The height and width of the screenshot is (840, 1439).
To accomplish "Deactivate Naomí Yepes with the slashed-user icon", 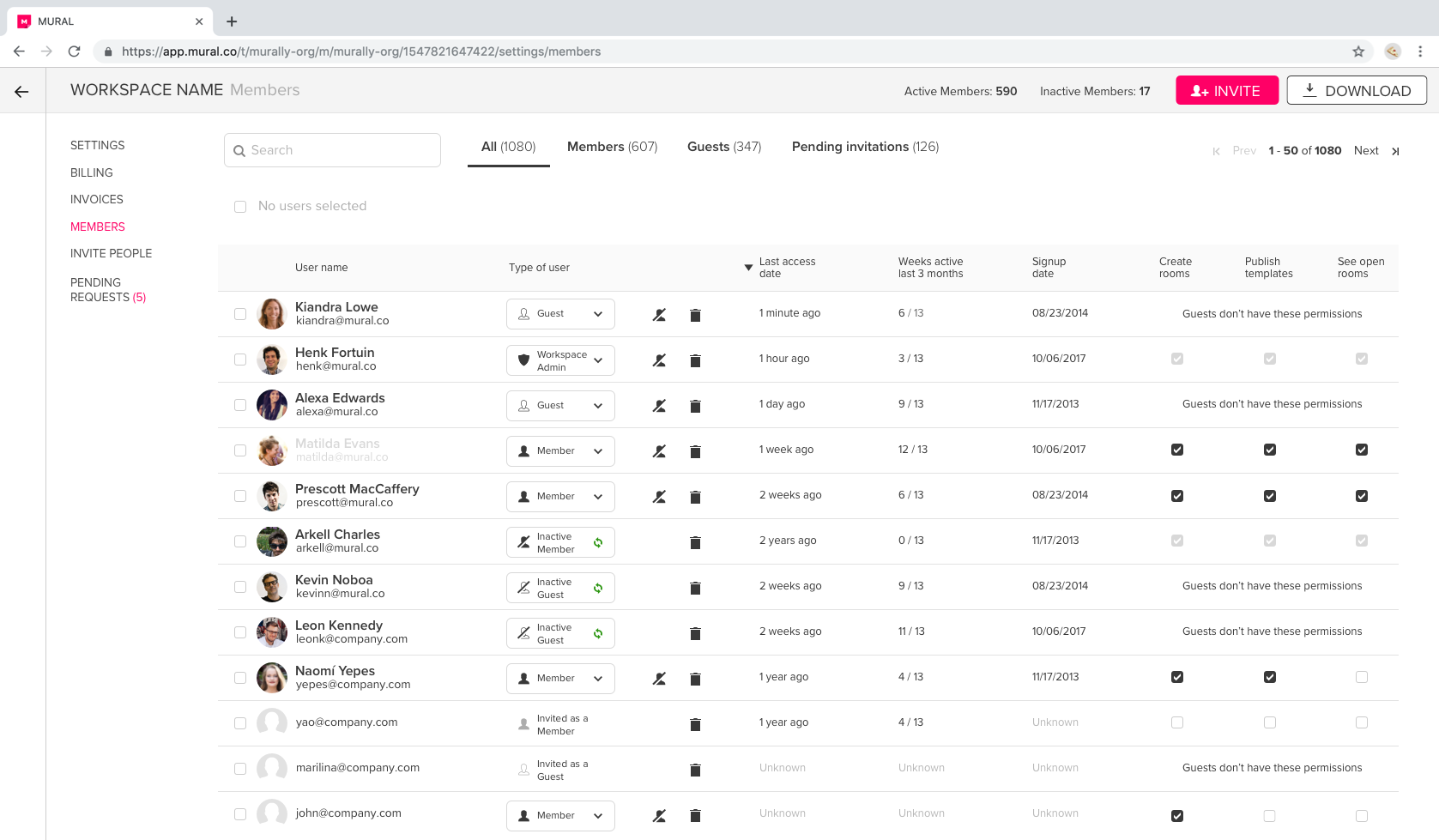I will (x=659, y=679).
